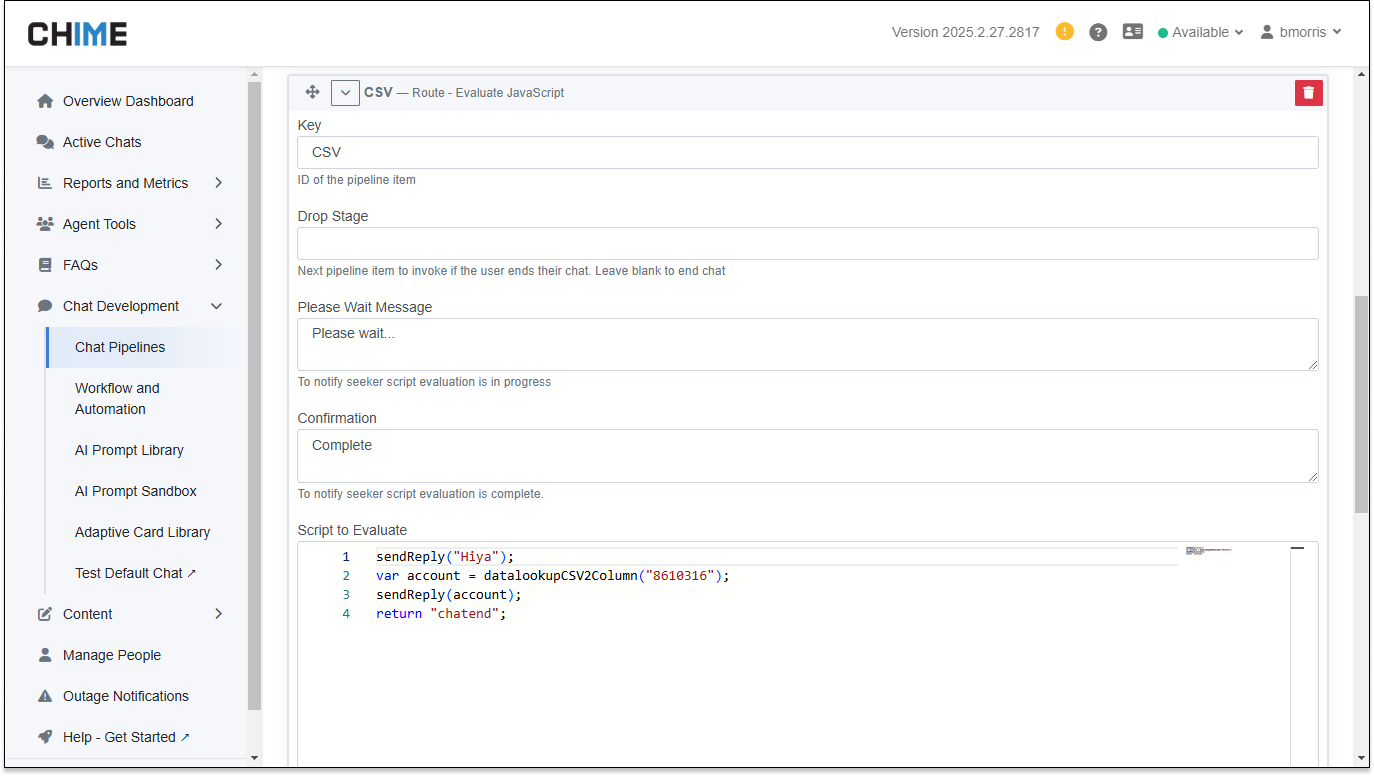Screen dimensions: 1374x776
Task: Go to Overview Dashboard
Action: coord(128,101)
